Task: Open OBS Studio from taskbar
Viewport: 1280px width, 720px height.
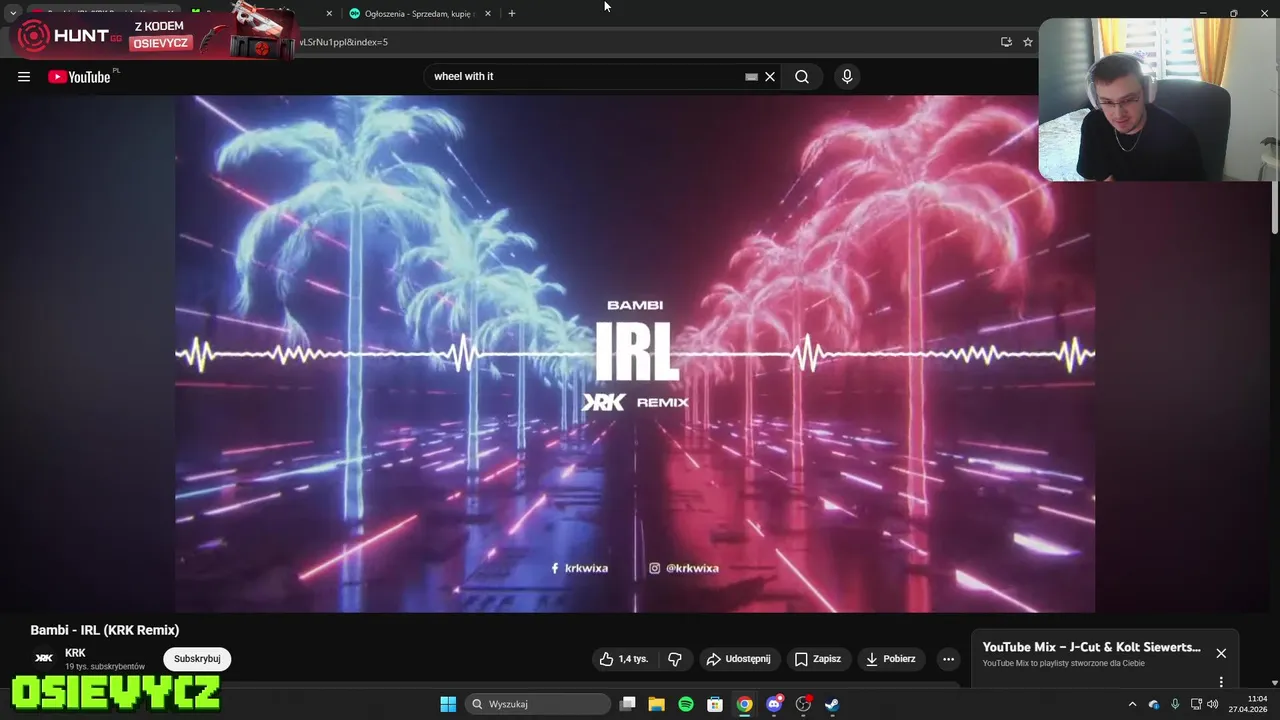Action: [x=803, y=704]
